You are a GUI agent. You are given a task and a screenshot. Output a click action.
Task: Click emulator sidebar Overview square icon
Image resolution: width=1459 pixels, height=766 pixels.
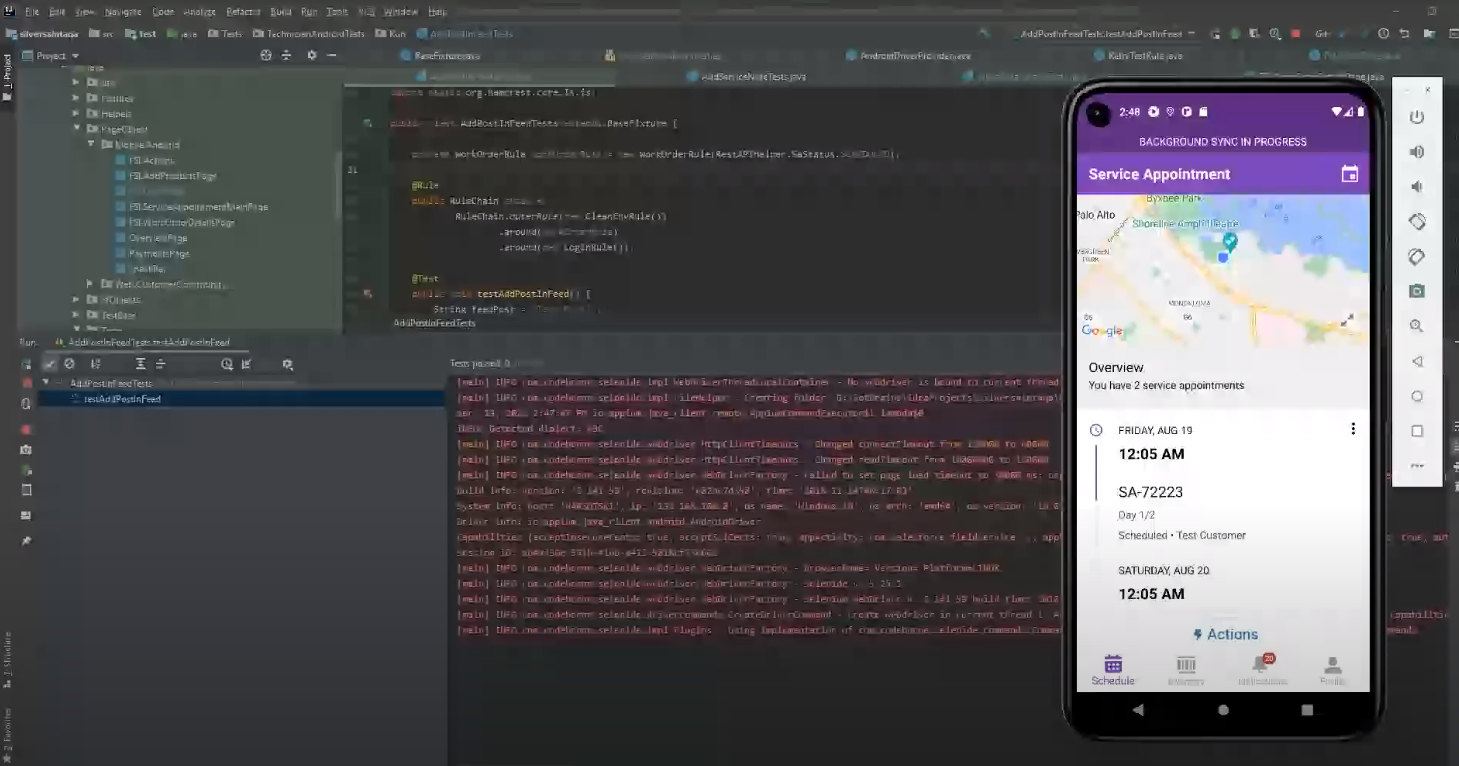click(1416, 431)
